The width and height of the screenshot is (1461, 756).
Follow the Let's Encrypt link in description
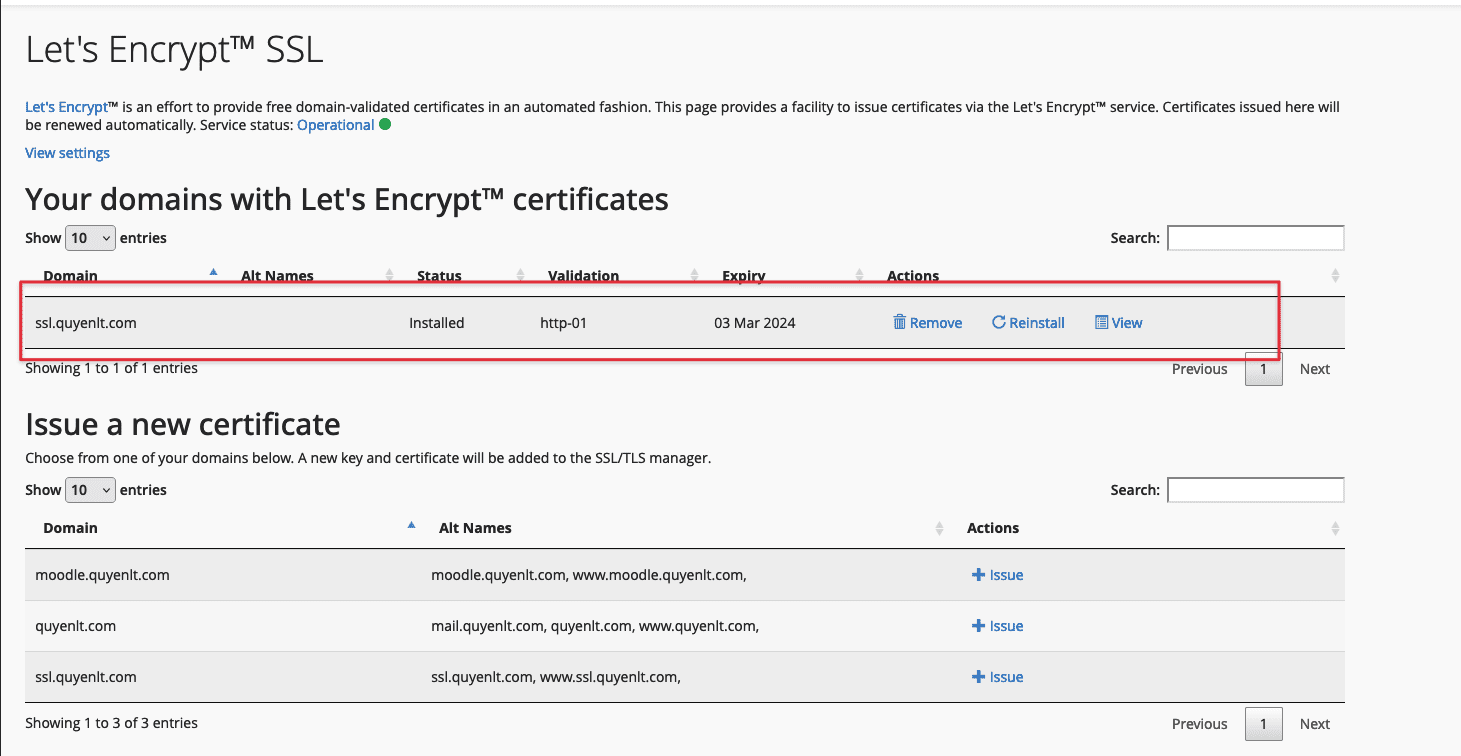(x=66, y=107)
